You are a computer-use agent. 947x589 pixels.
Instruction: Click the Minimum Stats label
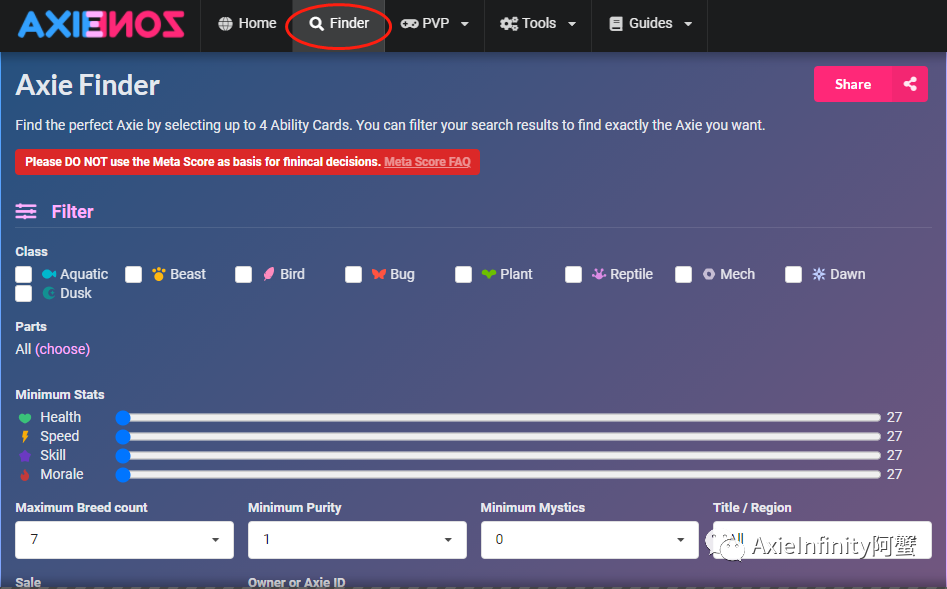[x=60, y=394]
